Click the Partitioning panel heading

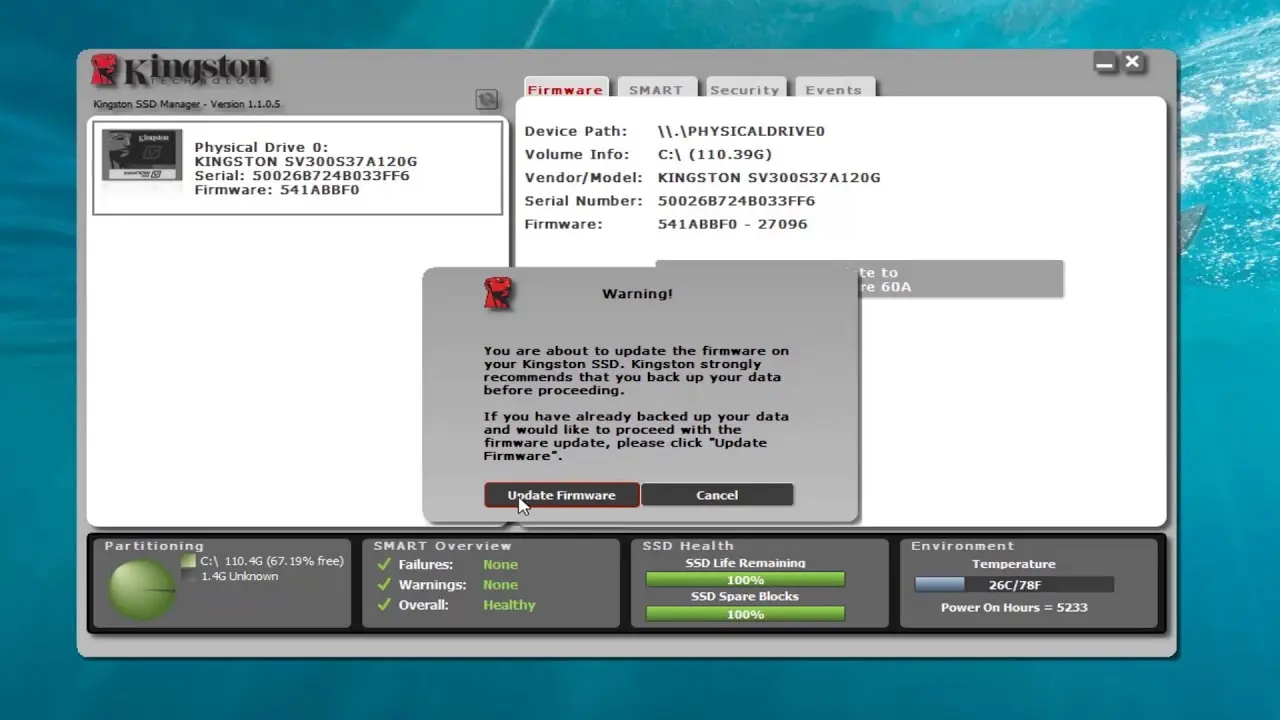click(154, 546)
